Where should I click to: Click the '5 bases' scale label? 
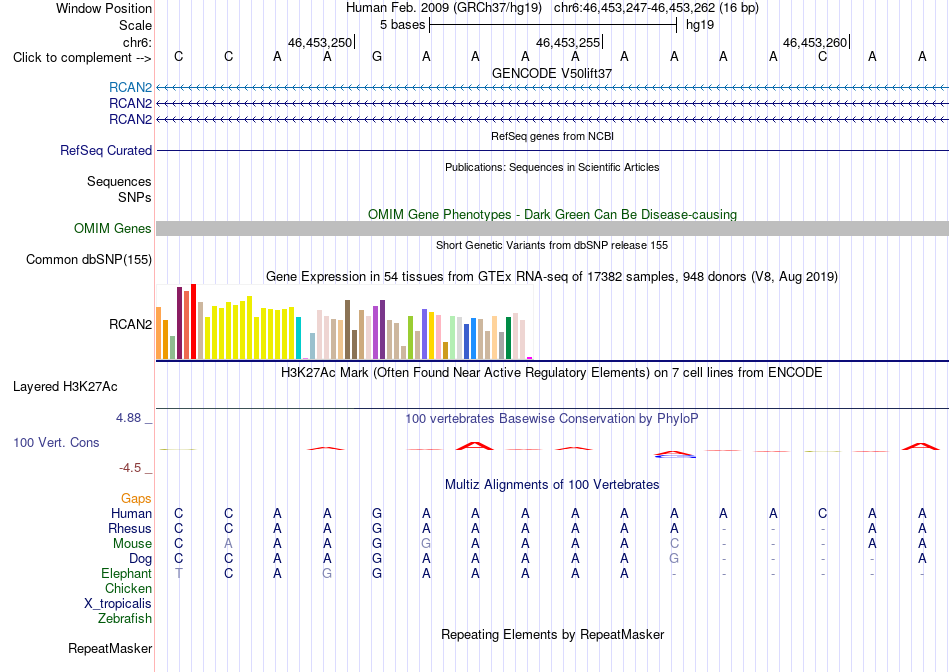click(403, 25)
